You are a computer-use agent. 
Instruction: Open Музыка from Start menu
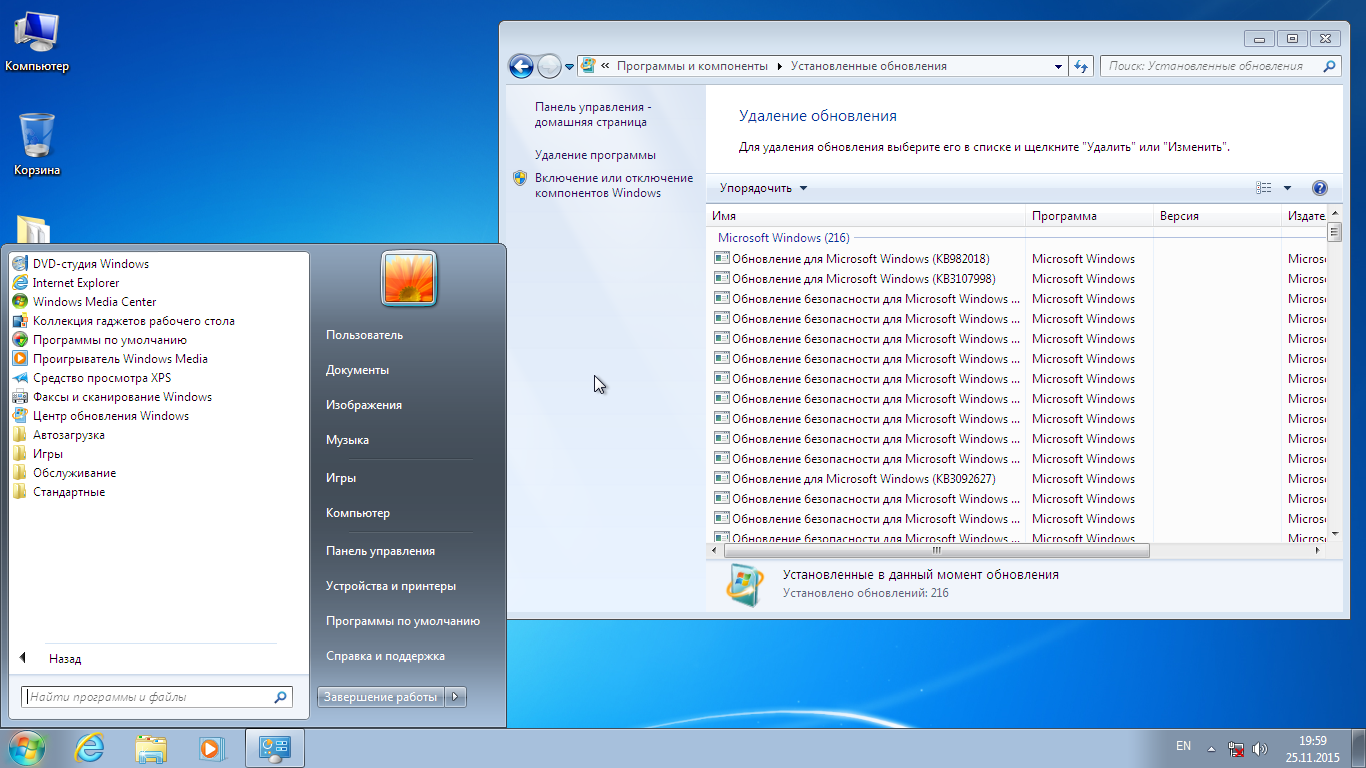pos(347,440)
